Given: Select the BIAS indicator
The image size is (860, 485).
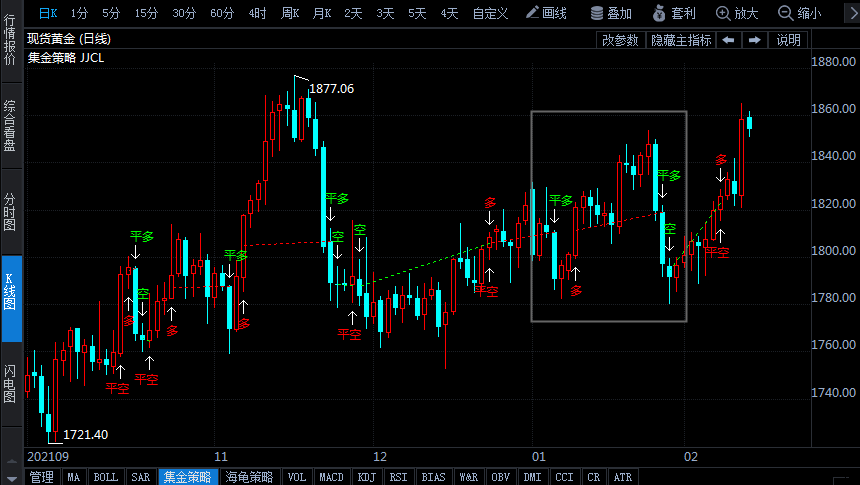Looking at the screenshot, I should tap(433, 477).
